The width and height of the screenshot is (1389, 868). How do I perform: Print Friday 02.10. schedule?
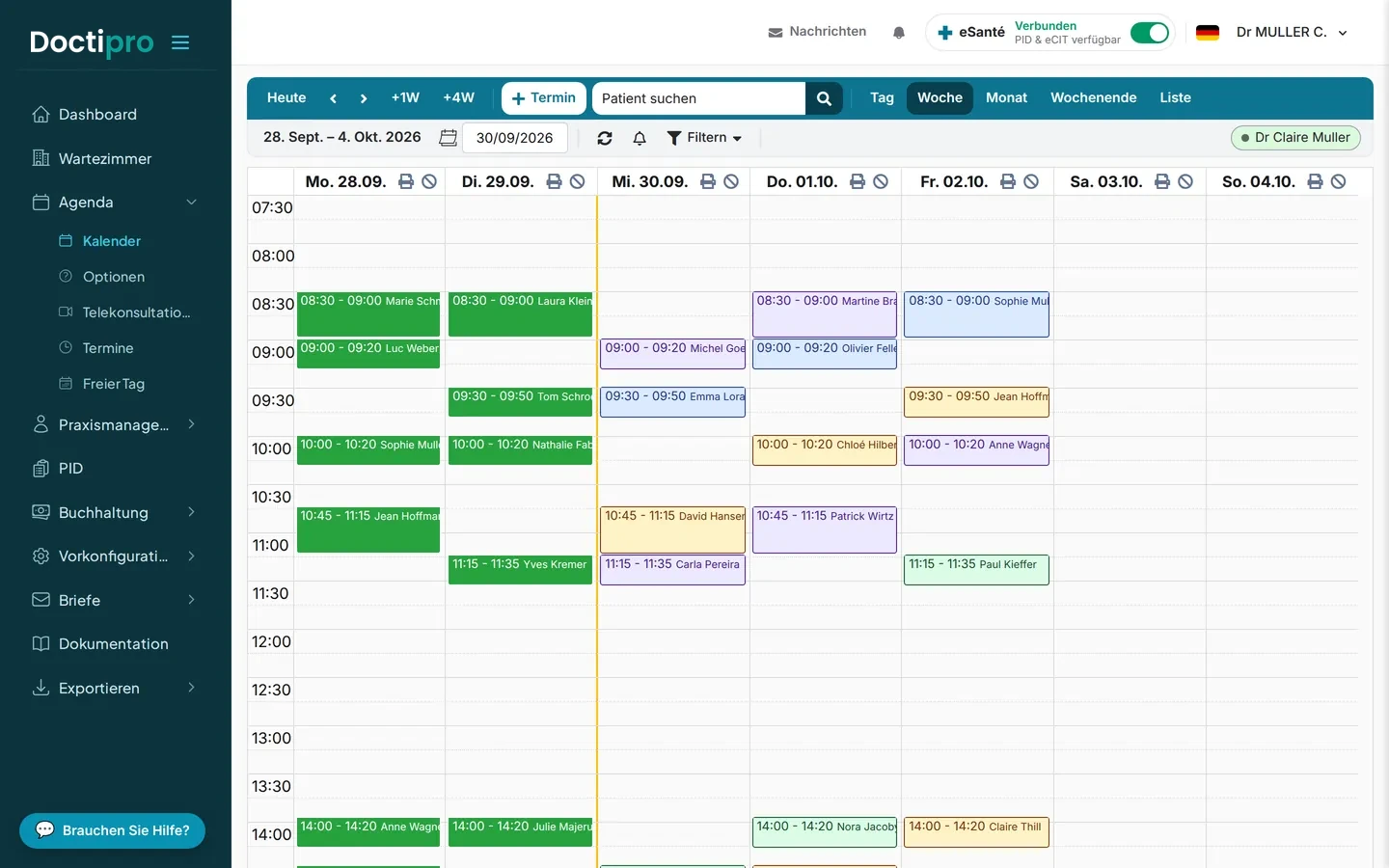coord(1008,181)
